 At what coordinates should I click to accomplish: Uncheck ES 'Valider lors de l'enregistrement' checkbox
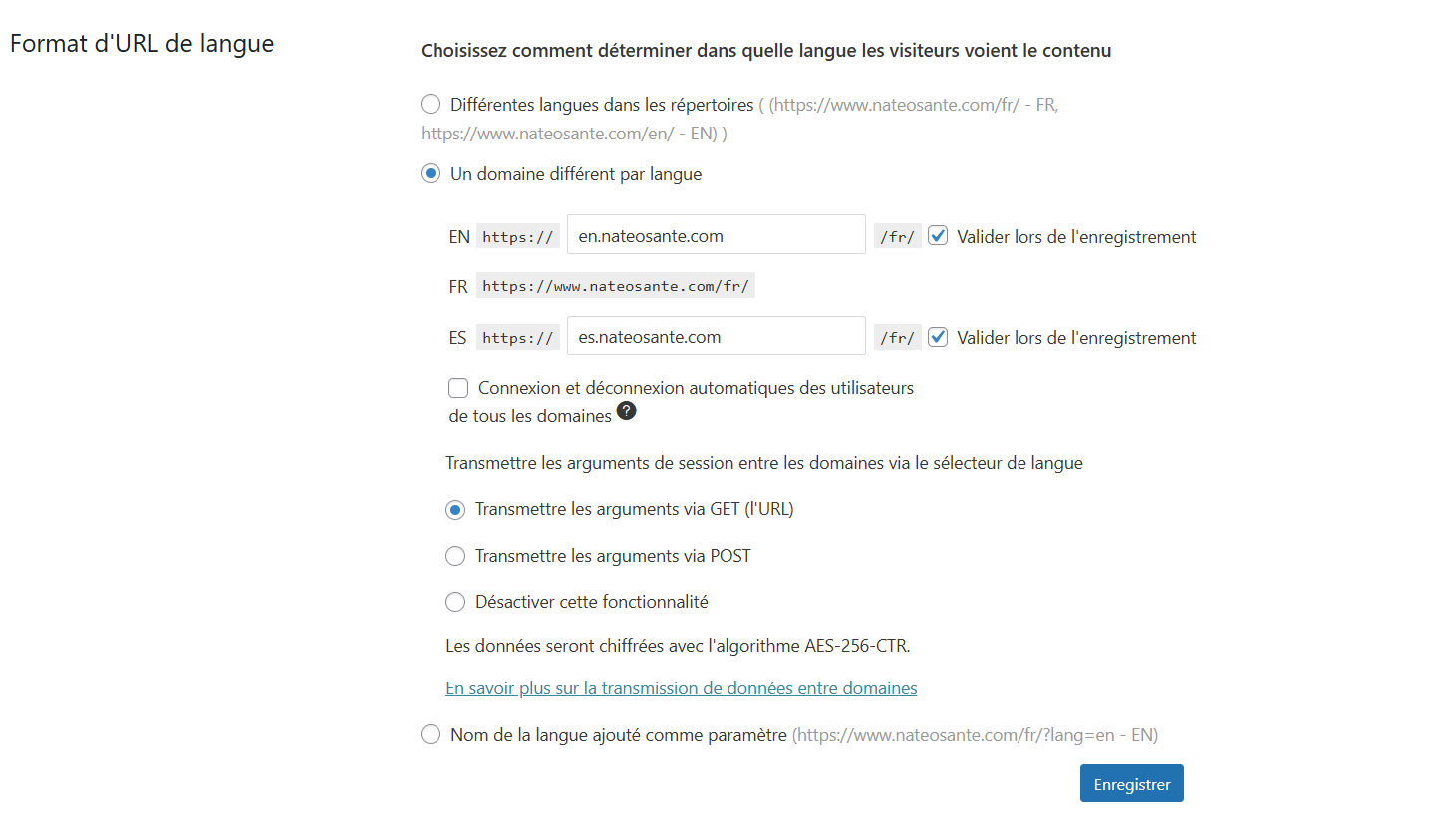pyautogui.click(x=938, y=337)
